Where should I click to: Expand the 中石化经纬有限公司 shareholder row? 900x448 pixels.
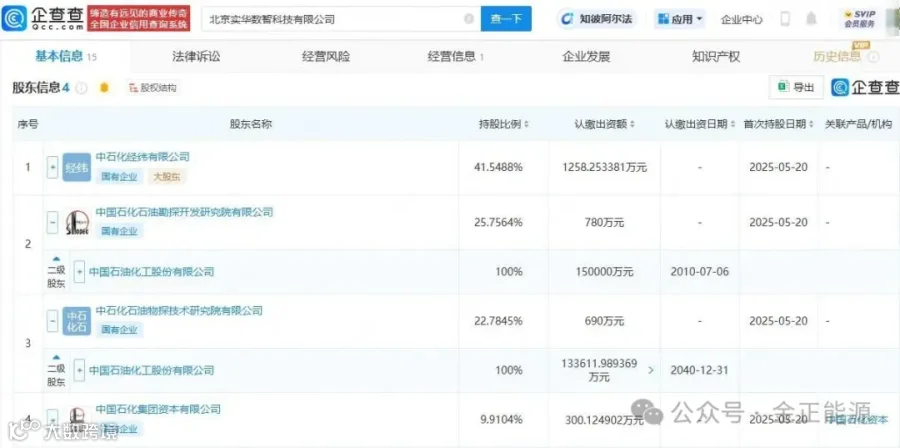tap(53, 167)
